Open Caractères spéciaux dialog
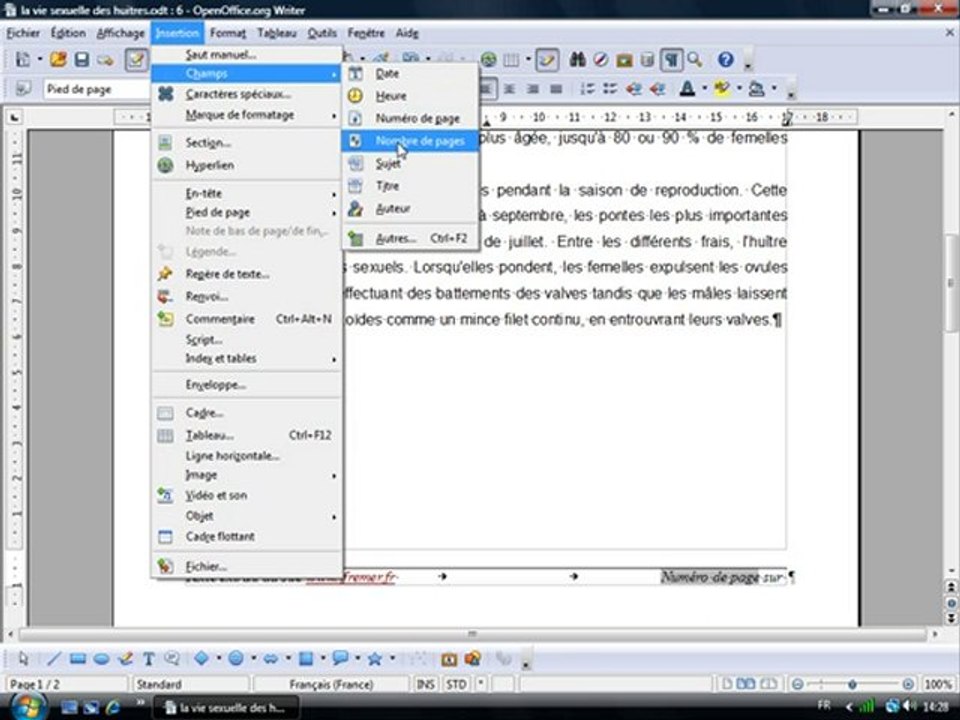 246,94
